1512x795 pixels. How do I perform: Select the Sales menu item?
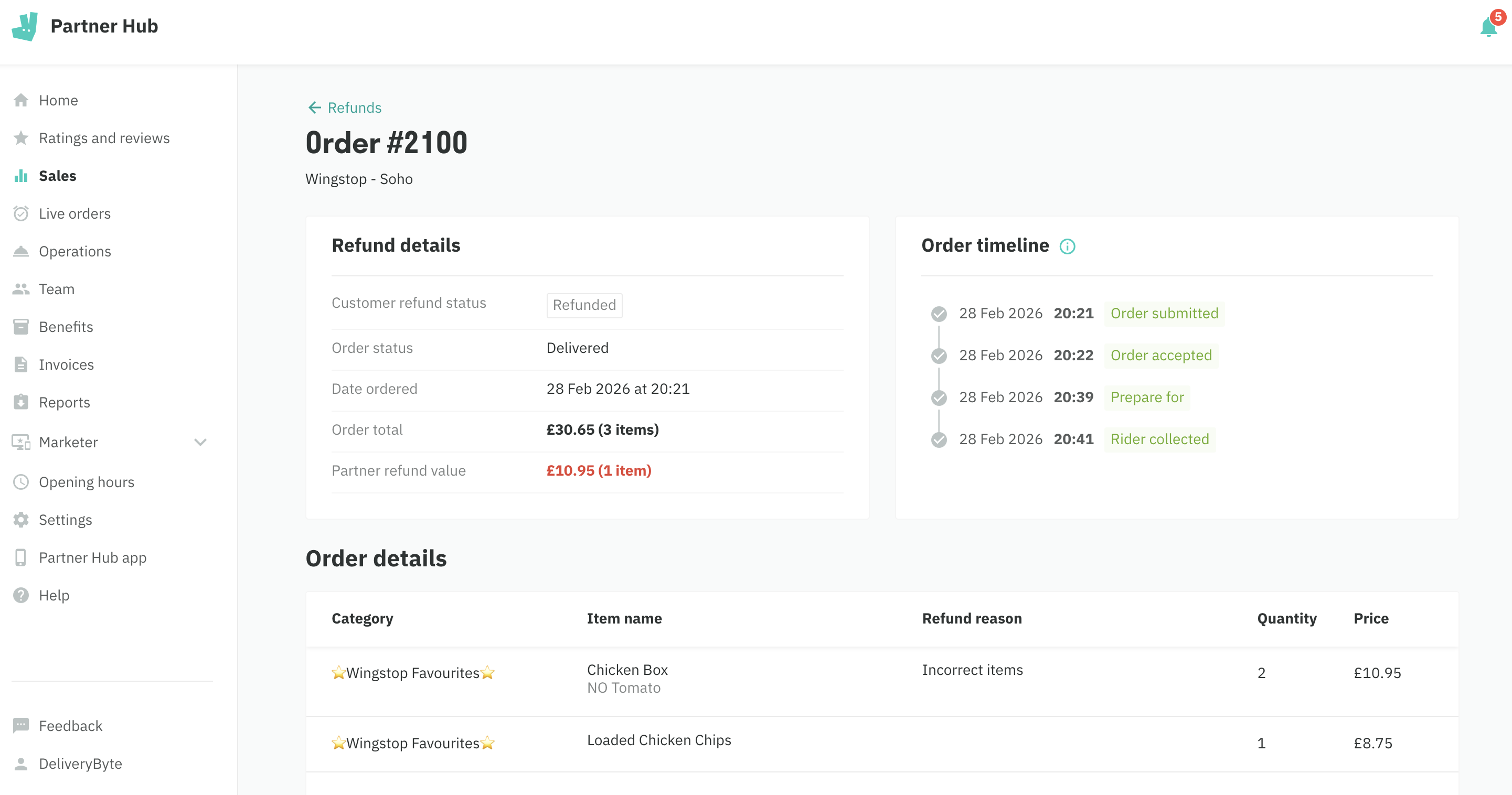(58, 176)
